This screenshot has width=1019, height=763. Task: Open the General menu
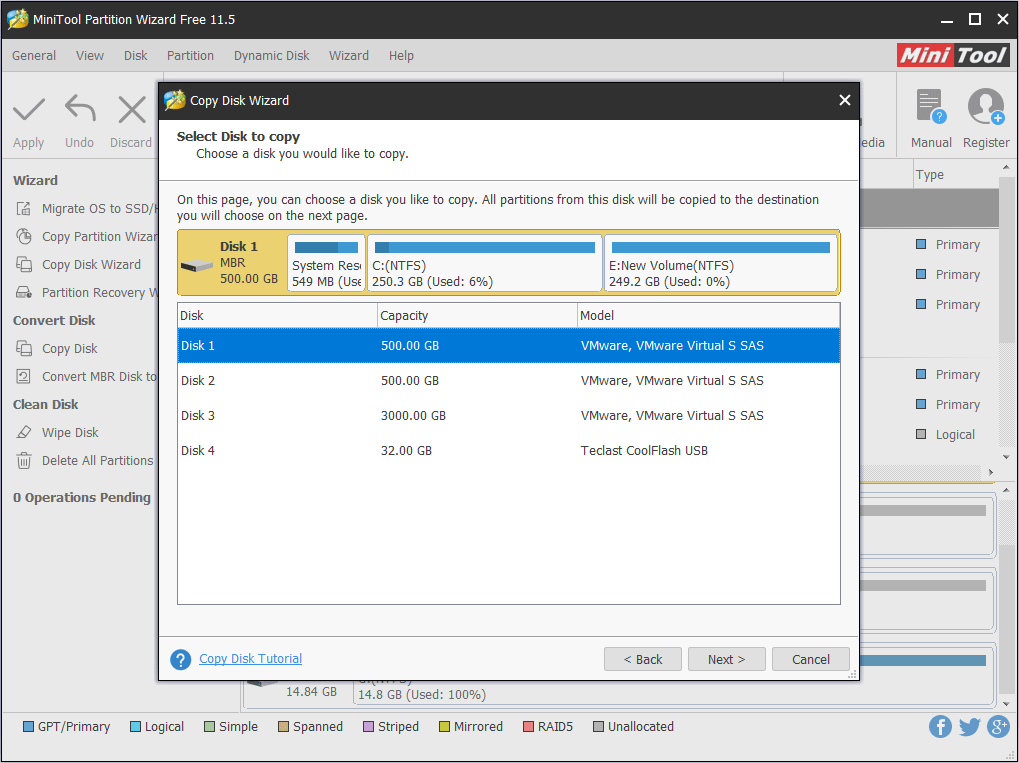pyautogui.click(x=34, y=56)
